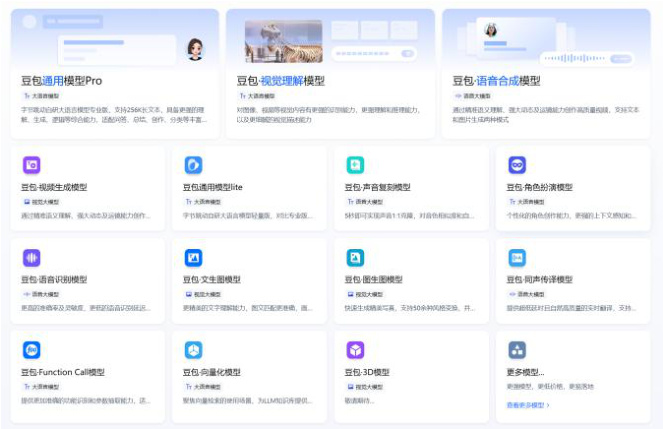This screenshot has width=663, height=429.
Task: Click the 豆包·向量化模型 cube icon
Action: (x=193, y=350)
